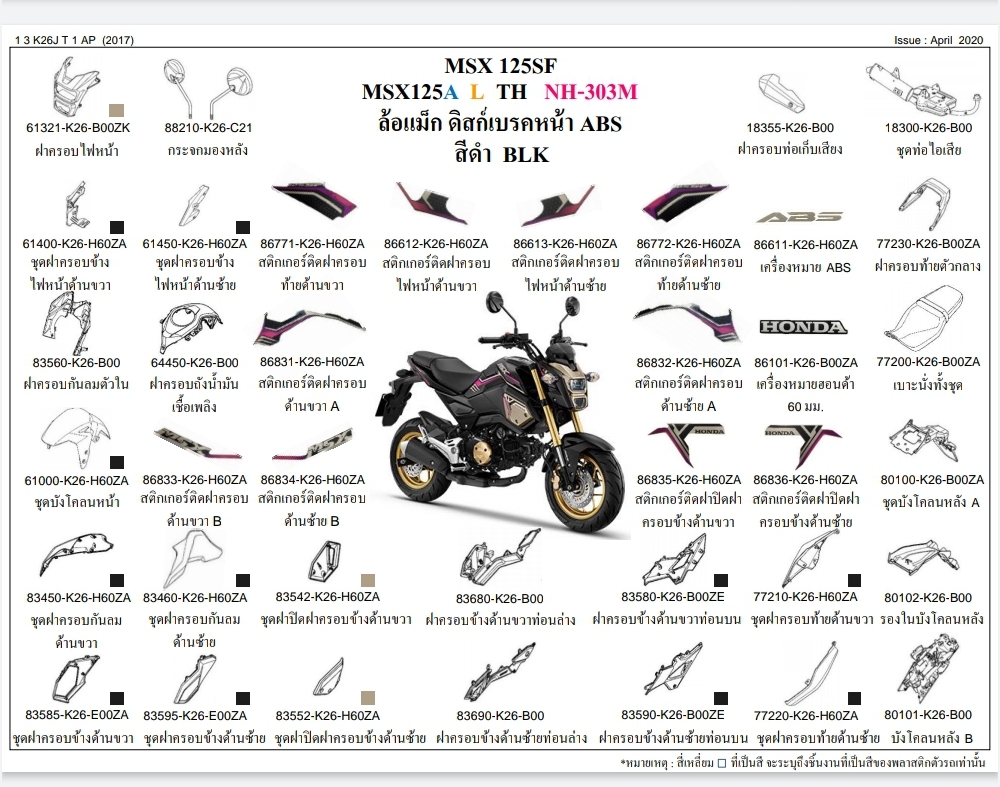Click the MSX sticker image above 86833-K26-H60ZA
The image size is (1000, 787).
[198, 443]
